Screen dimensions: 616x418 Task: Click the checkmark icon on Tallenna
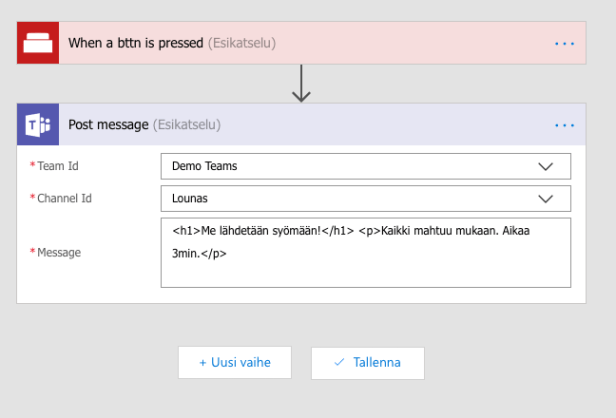click(339, 363)
